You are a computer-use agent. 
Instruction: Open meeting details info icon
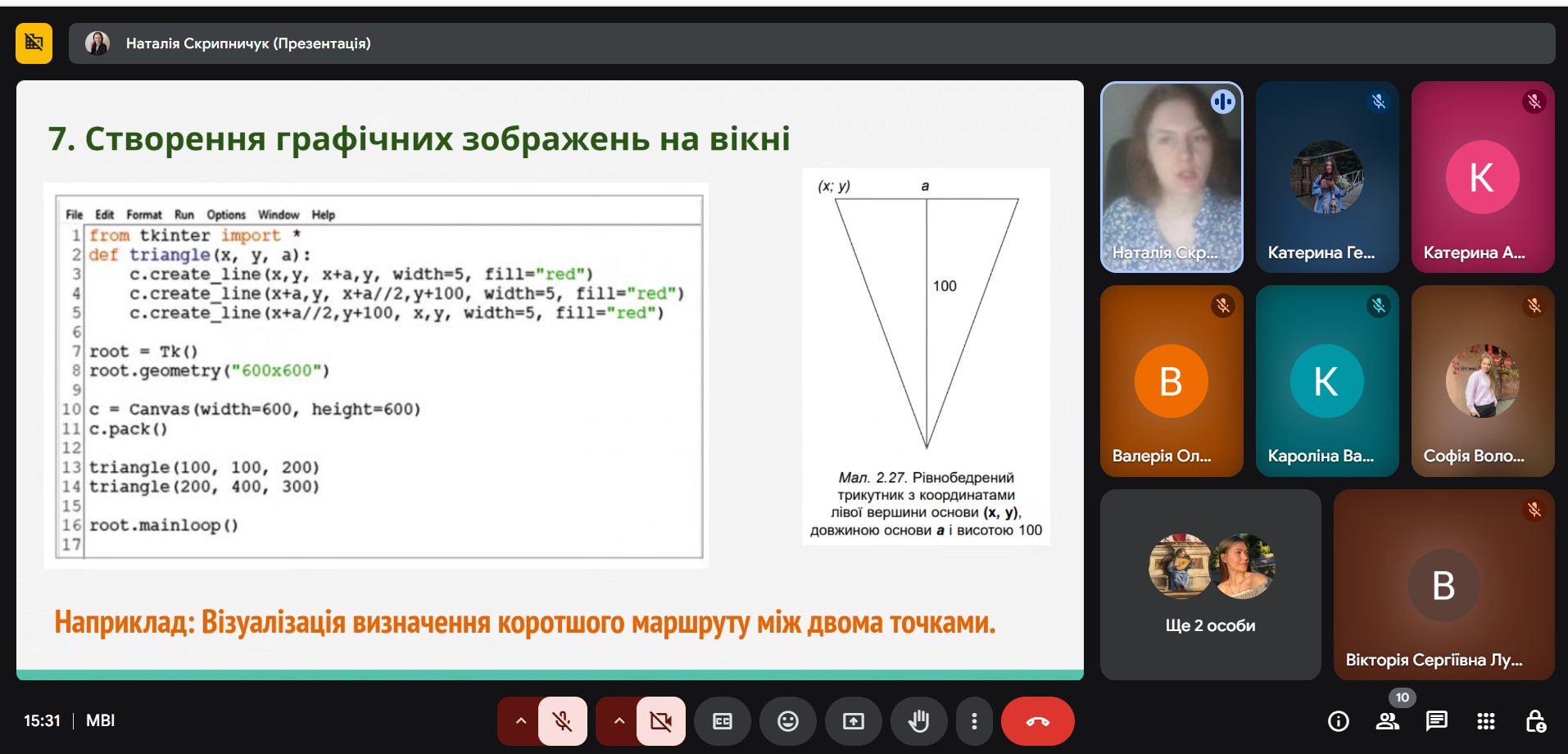click(1338, 721)
